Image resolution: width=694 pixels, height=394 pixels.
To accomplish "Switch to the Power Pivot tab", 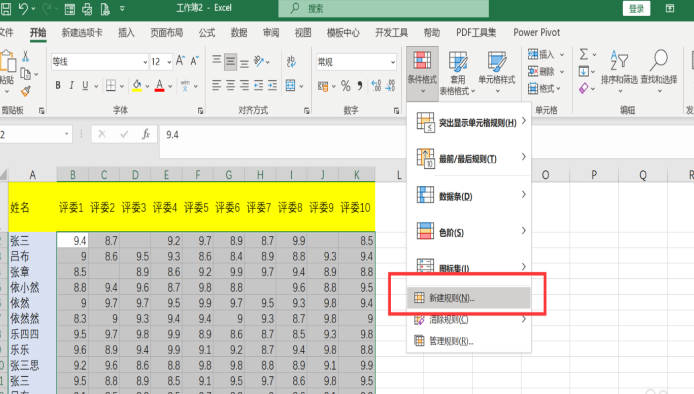I will (x=536, y=32).
